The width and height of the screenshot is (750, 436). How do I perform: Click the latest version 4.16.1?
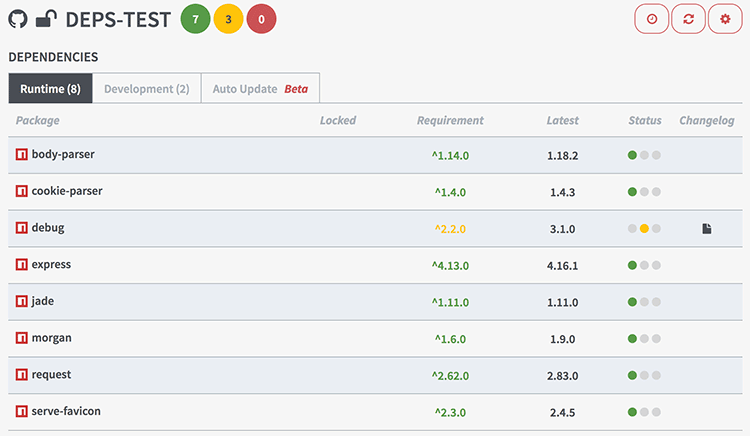click(x=562, y=265)
